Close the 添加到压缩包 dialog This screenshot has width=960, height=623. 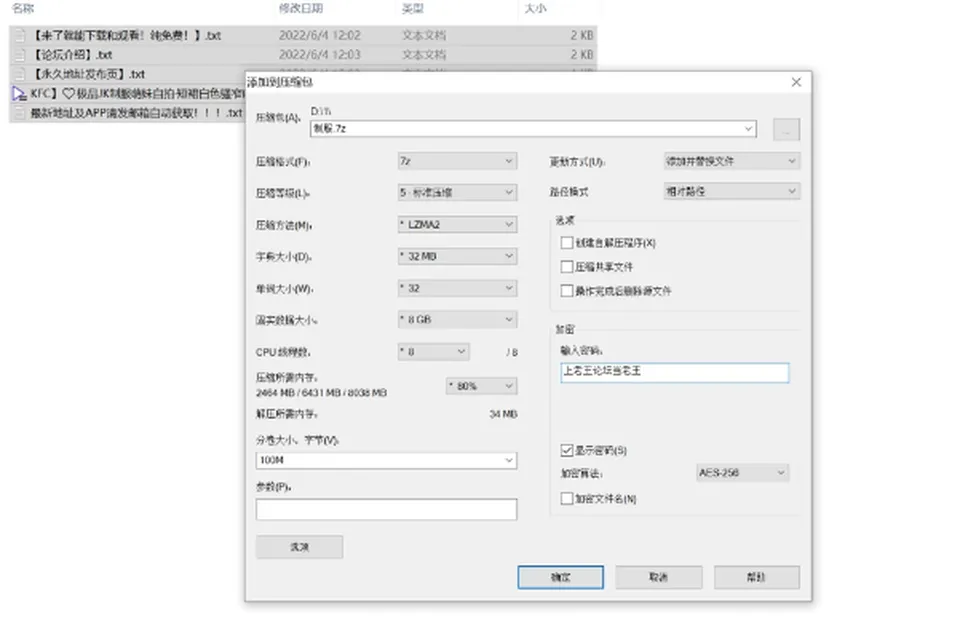pyautogui.click(x=796, y=82)
